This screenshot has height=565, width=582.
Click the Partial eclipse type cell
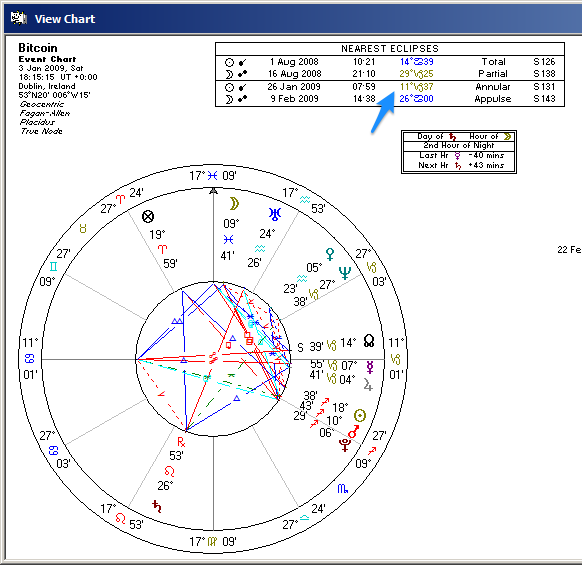click(x=493, y=74)
